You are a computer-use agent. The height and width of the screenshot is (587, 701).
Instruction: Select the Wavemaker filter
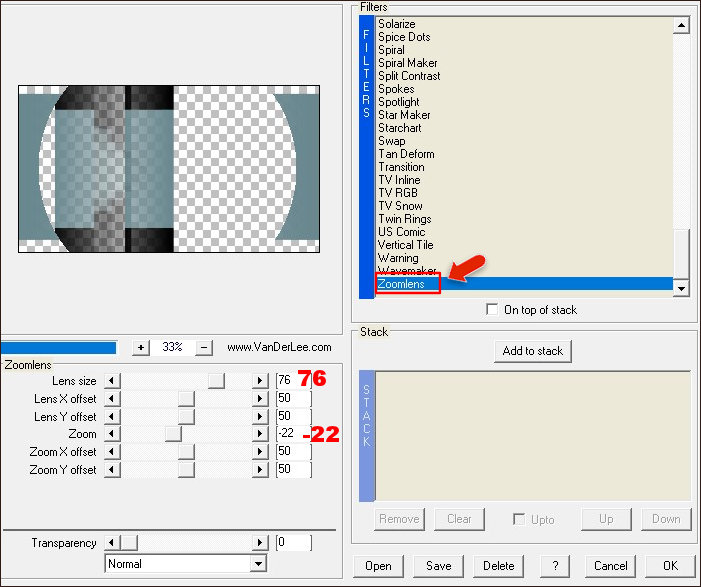point(407,271)
